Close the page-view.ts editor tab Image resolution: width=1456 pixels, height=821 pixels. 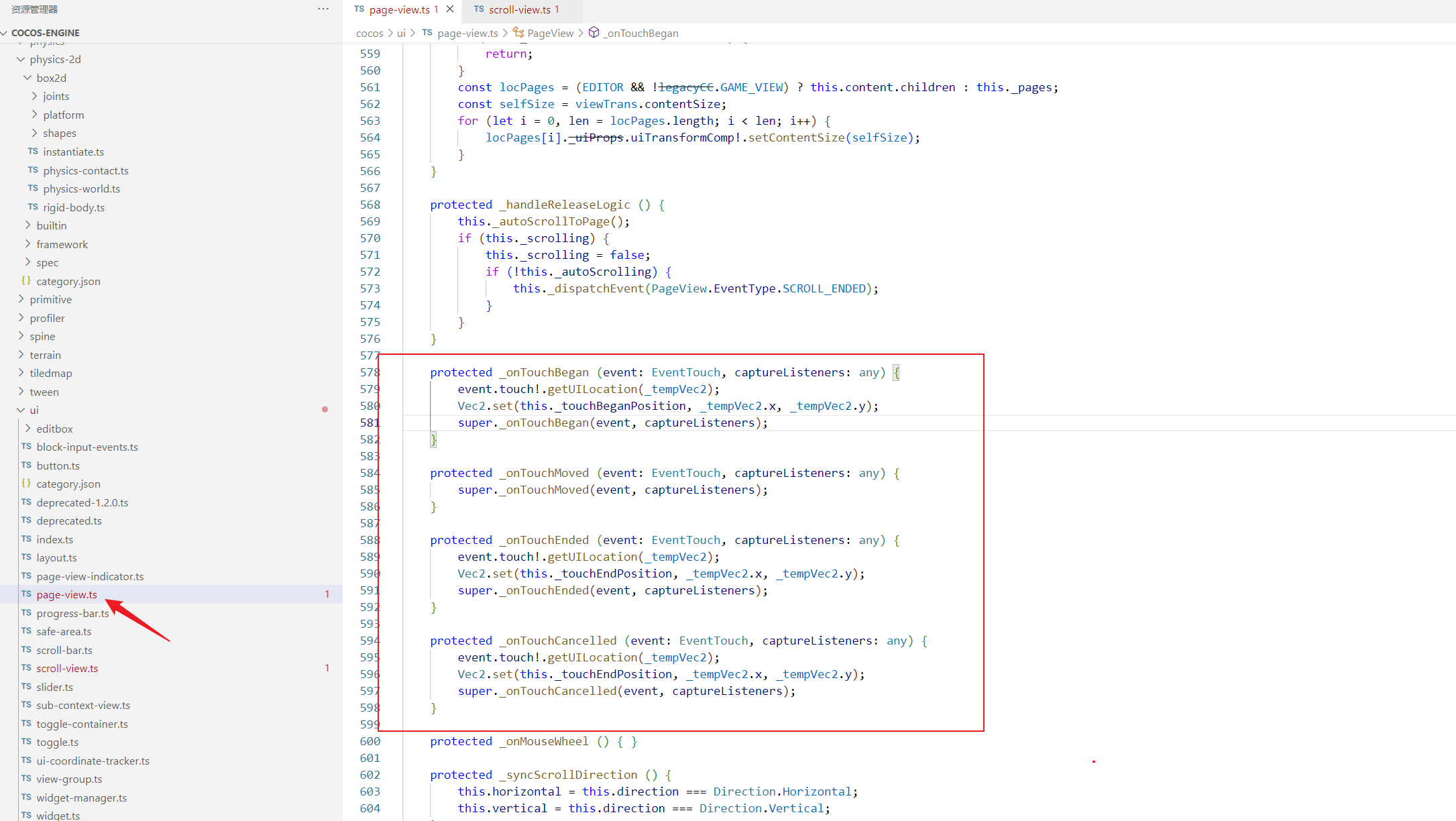coord(450,9)
